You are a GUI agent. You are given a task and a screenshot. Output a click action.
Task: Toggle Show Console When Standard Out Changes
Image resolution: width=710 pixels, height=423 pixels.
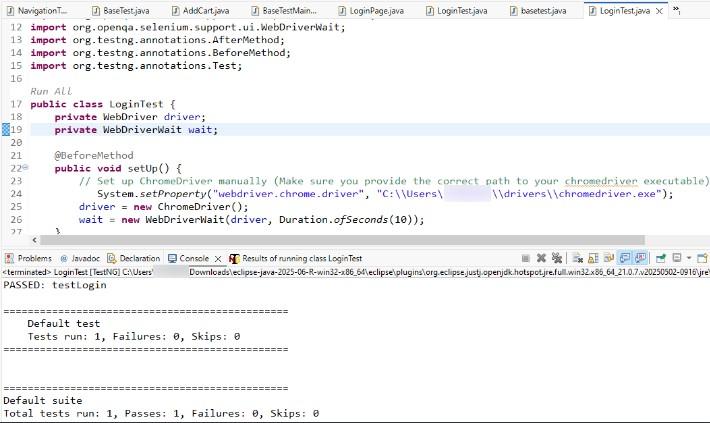pyautogui.click(x=625, y=258)
